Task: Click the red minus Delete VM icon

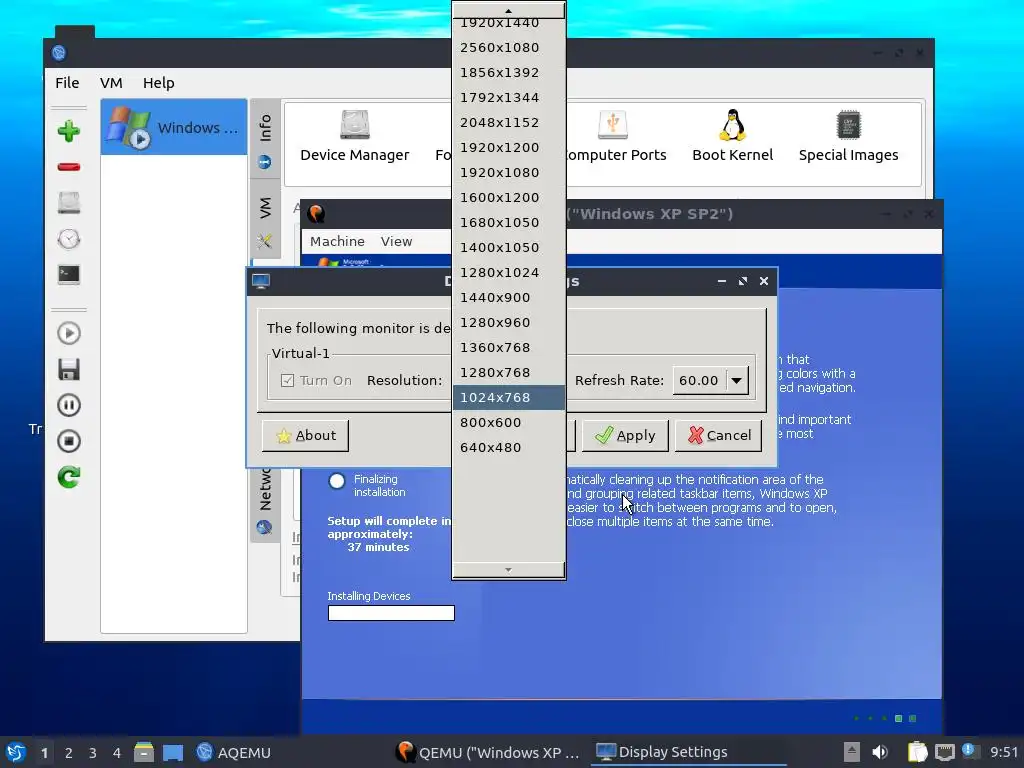Action: (69, 167)
